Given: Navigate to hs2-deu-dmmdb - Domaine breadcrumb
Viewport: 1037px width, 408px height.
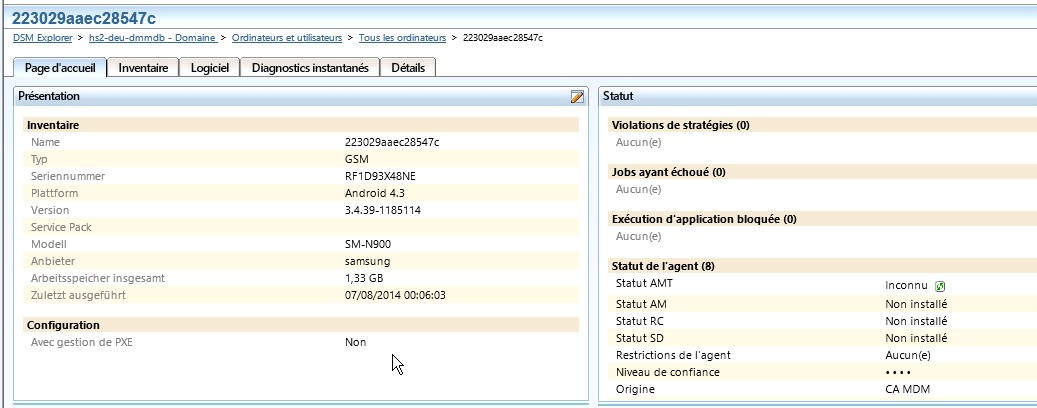Looking at the screenshot, I should (x=151, y=37).
